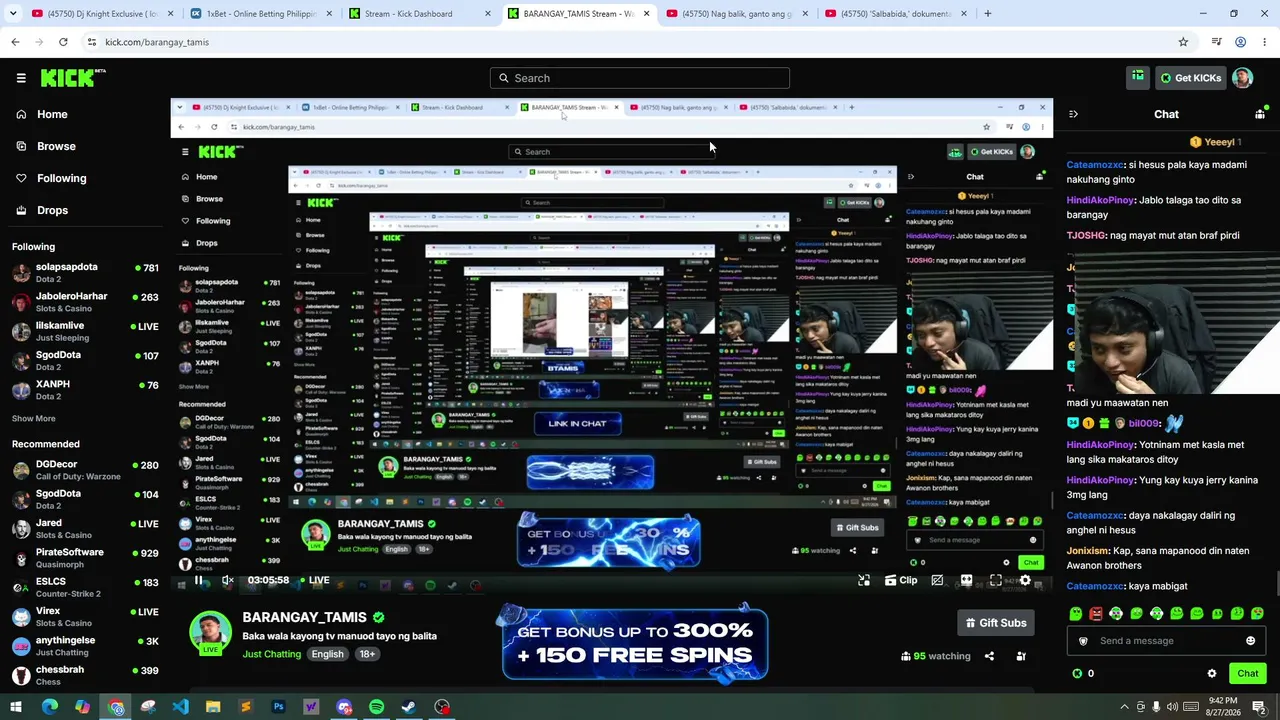Screen dimensions: 1280x720
Task: Reload the Kick page
Action: point(63,42)
